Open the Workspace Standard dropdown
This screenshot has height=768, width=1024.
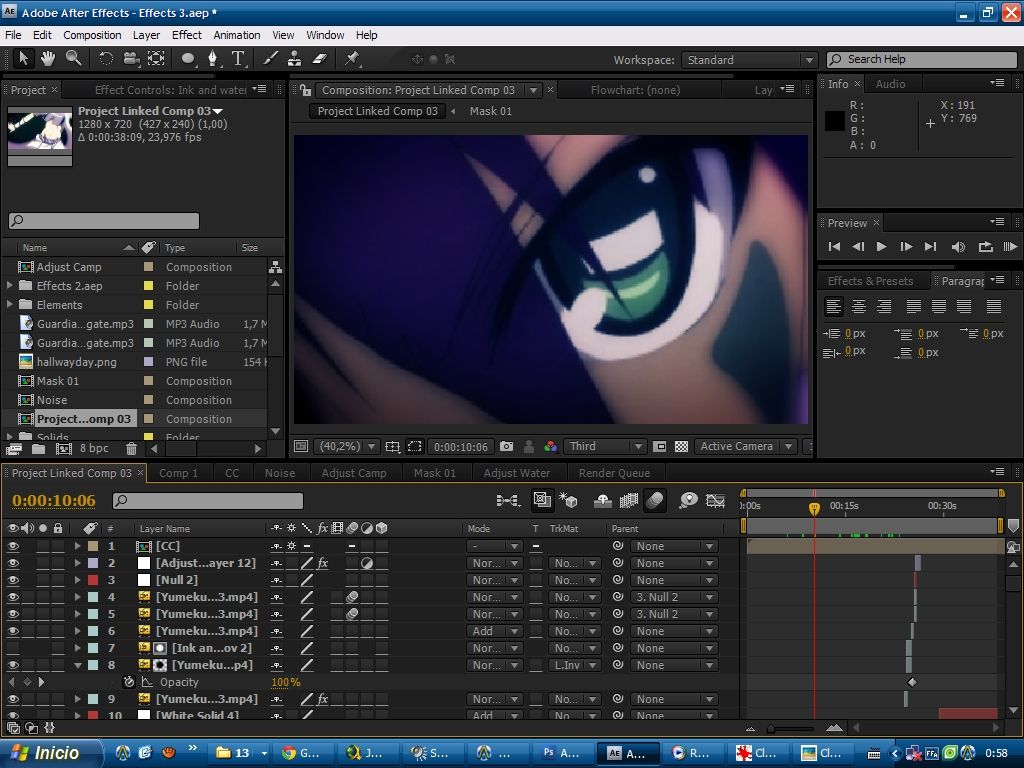(x=749, y=60)
